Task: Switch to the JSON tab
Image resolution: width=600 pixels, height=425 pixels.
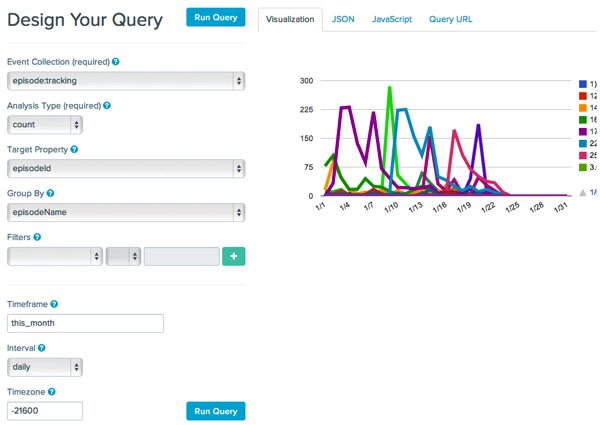Action: [343, 19]
